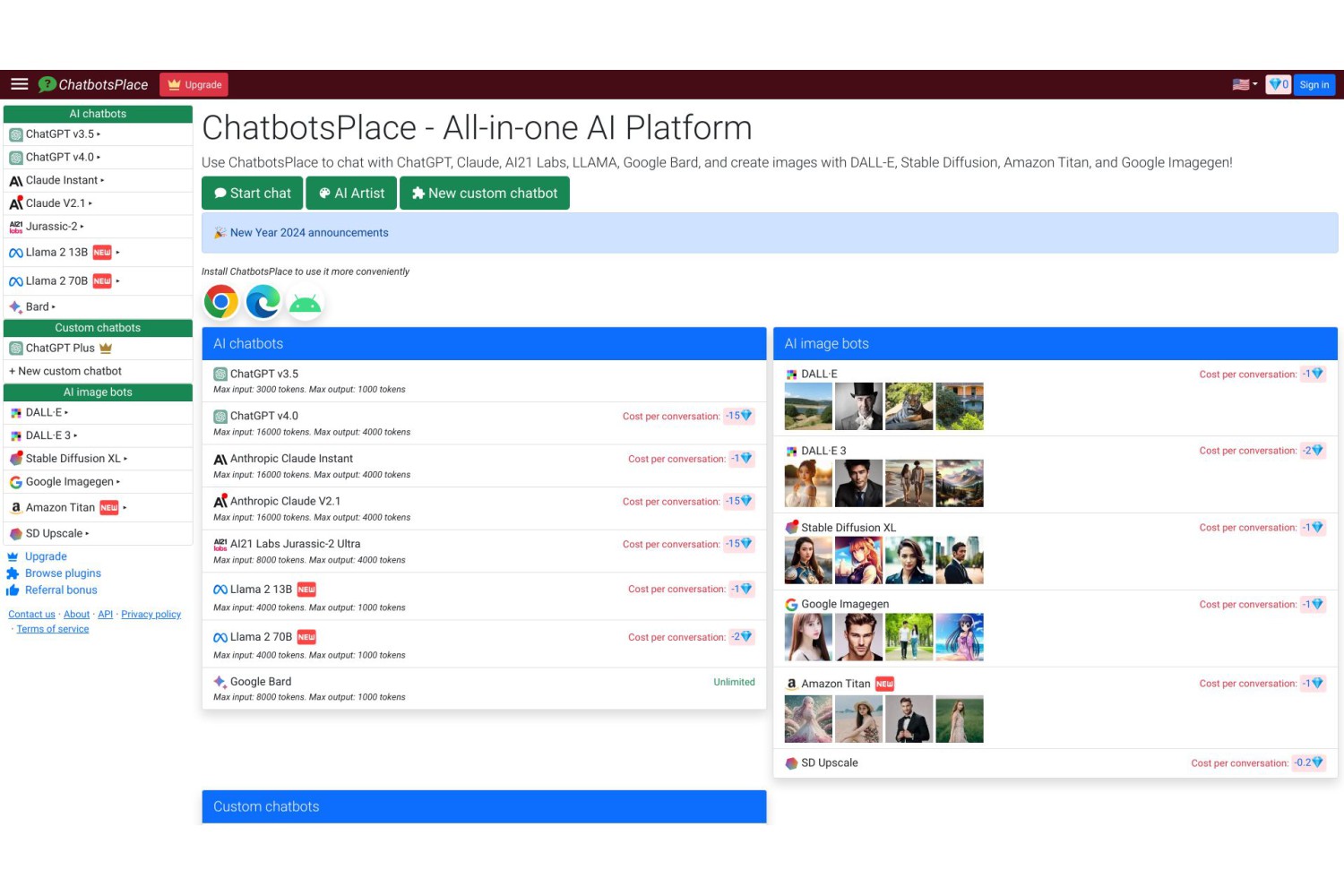Click the Stable Diffusion XL title in image bots panel

848,528
